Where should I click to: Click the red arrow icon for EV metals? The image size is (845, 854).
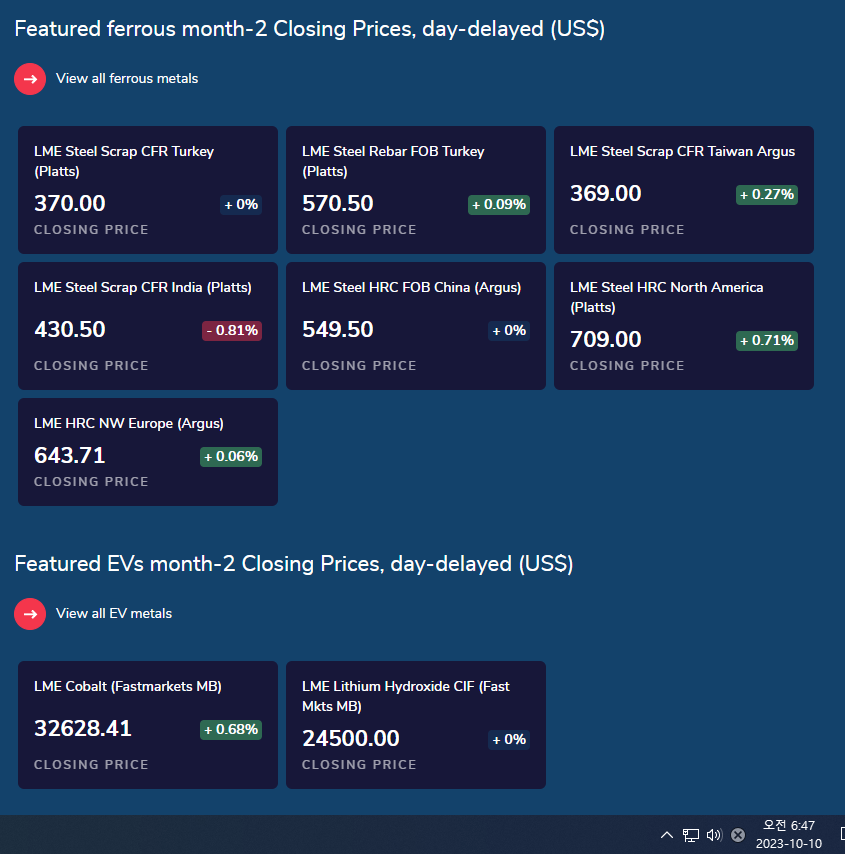(x=30, y=614)
